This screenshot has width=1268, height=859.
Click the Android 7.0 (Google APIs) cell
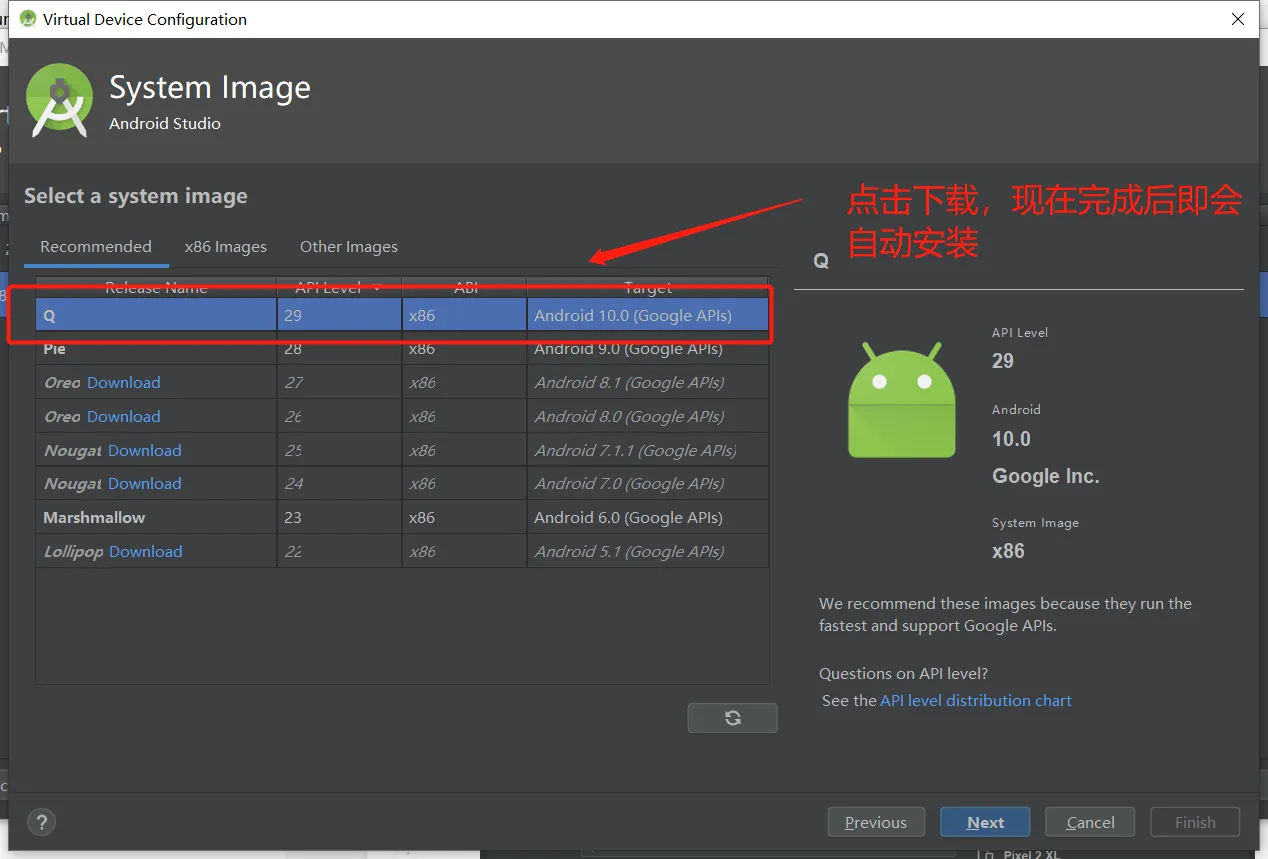647,484
